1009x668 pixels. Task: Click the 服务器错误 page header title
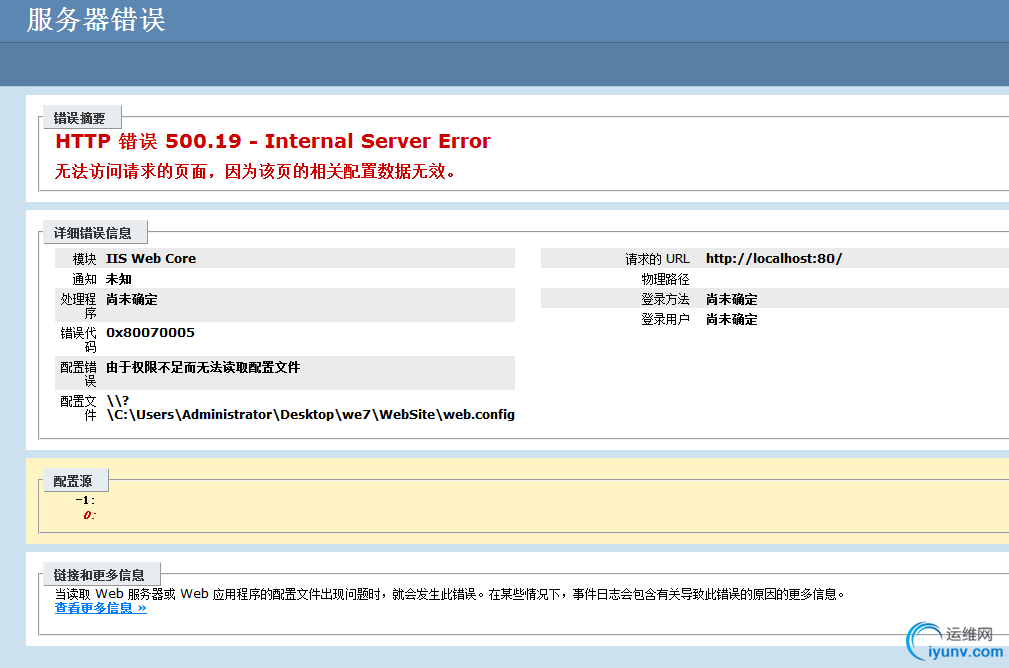[x=96, y=20]
